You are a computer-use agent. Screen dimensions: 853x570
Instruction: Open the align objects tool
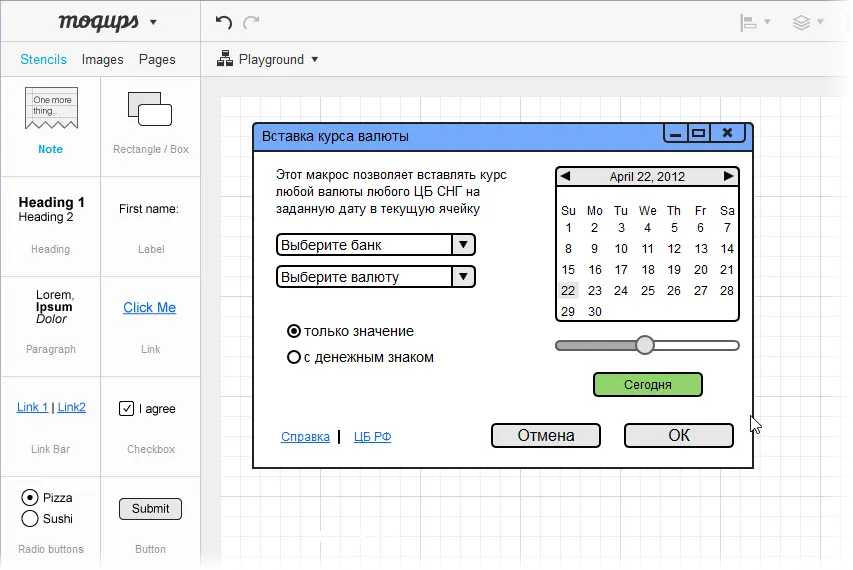pyautogui.click(x=749, y=22)
